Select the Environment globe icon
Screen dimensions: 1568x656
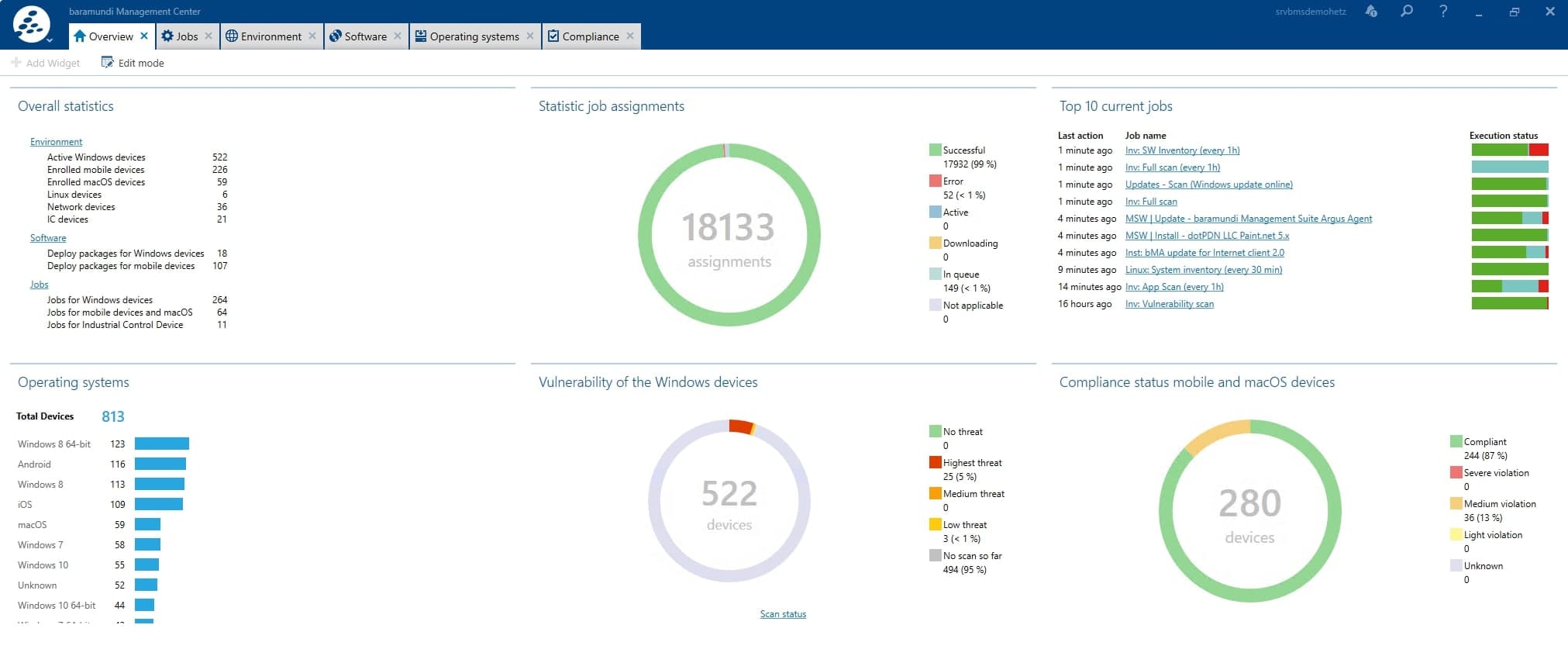point(231,36)
